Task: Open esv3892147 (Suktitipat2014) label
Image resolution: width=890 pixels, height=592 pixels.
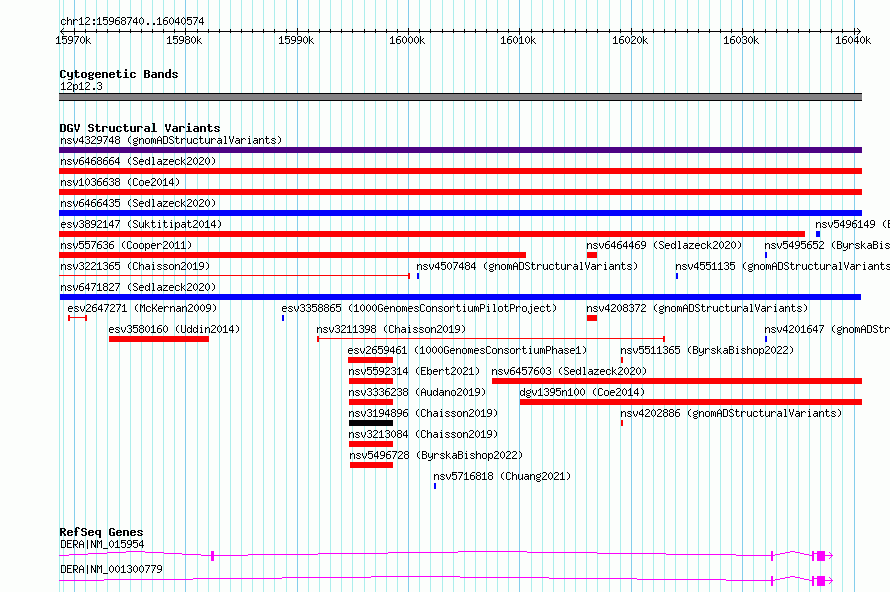Action: (141, 224)
